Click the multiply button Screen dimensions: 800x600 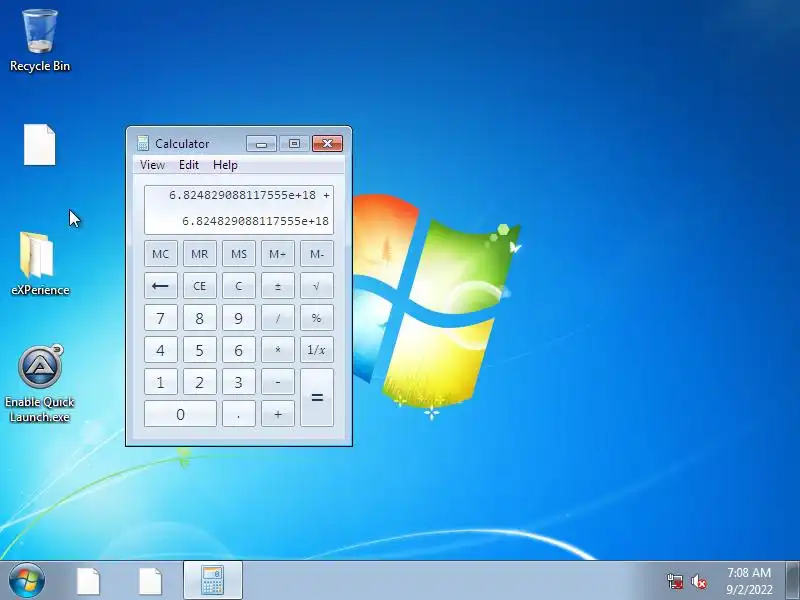278,349
